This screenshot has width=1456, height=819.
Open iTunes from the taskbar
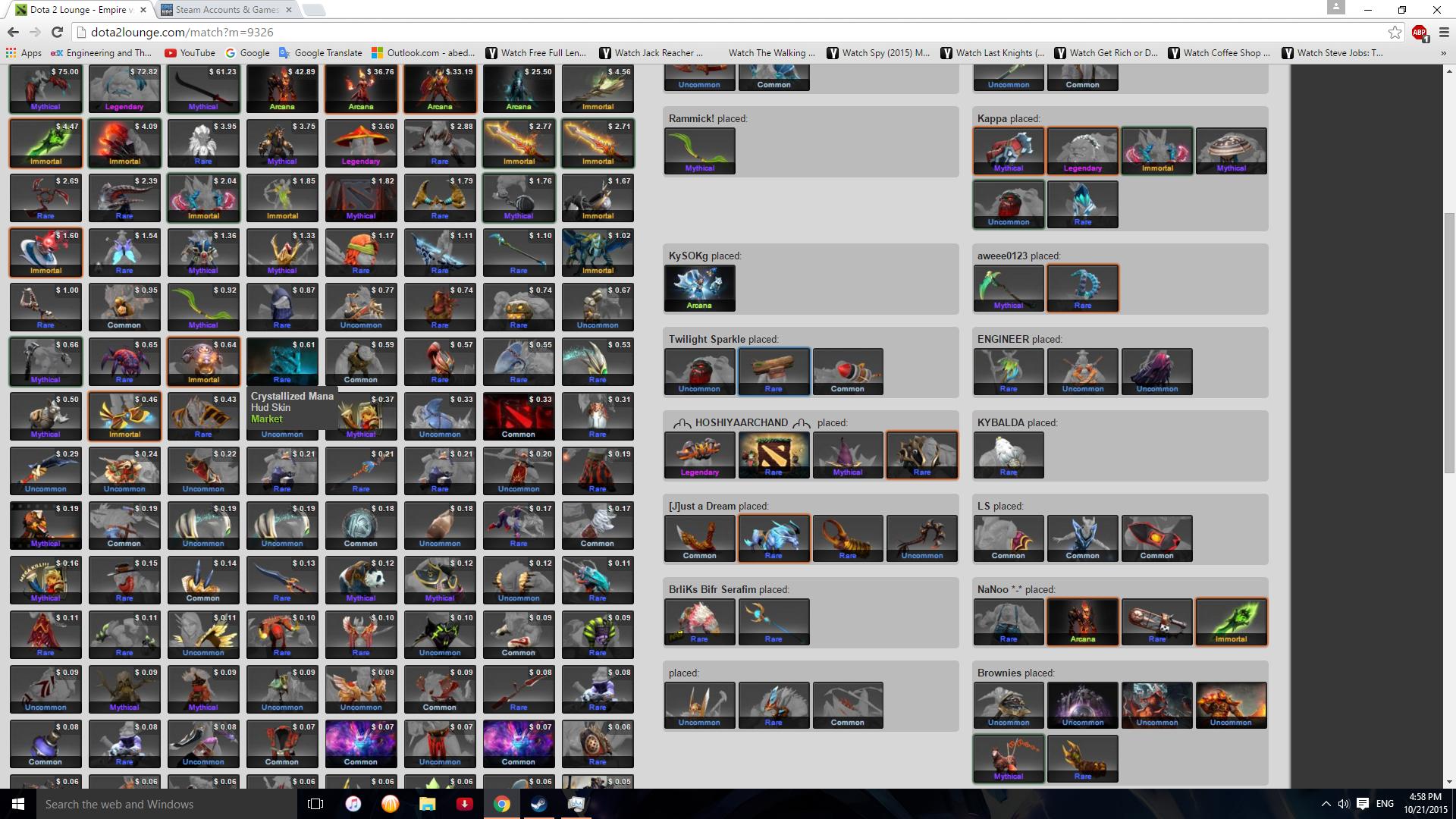[x=353, y=804]
